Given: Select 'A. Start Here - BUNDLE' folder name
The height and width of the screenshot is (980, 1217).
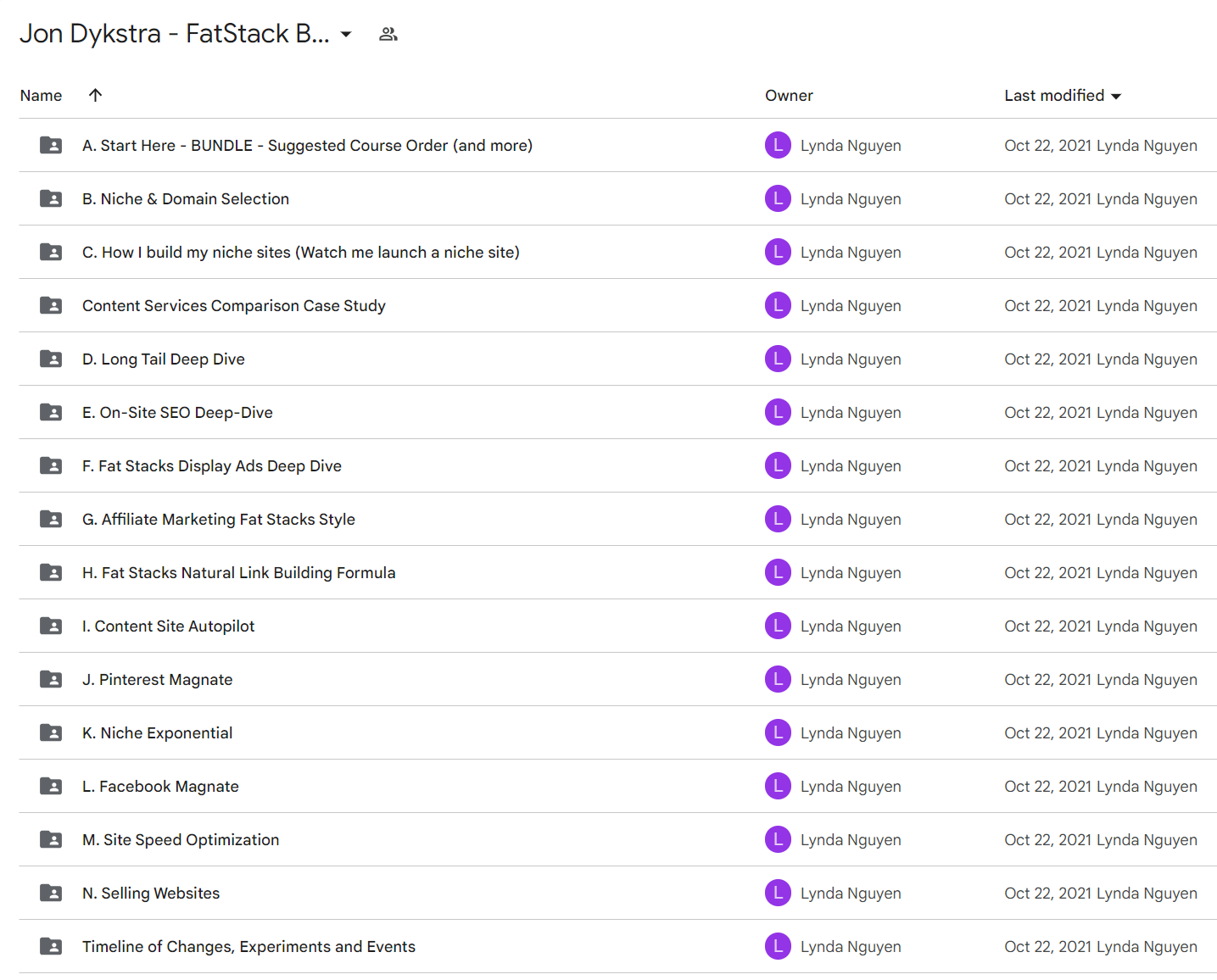Looking at the screenshot, I should point(307,146).
